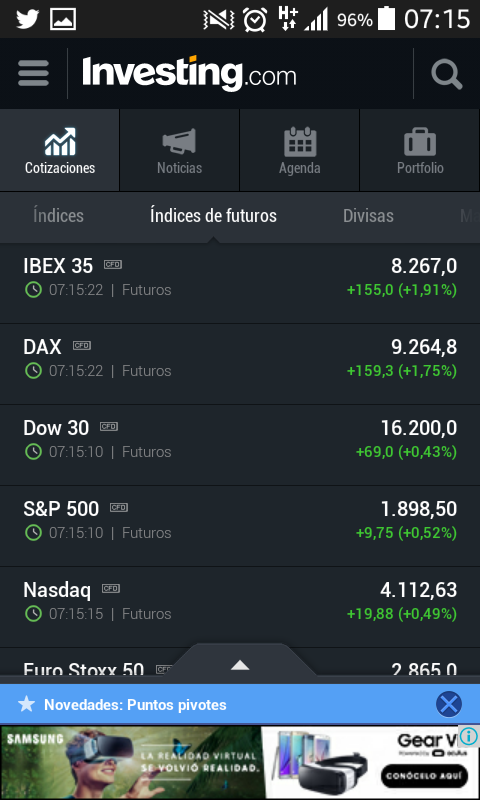
Task: Tap the search magnifier icon
Action: 447,74
